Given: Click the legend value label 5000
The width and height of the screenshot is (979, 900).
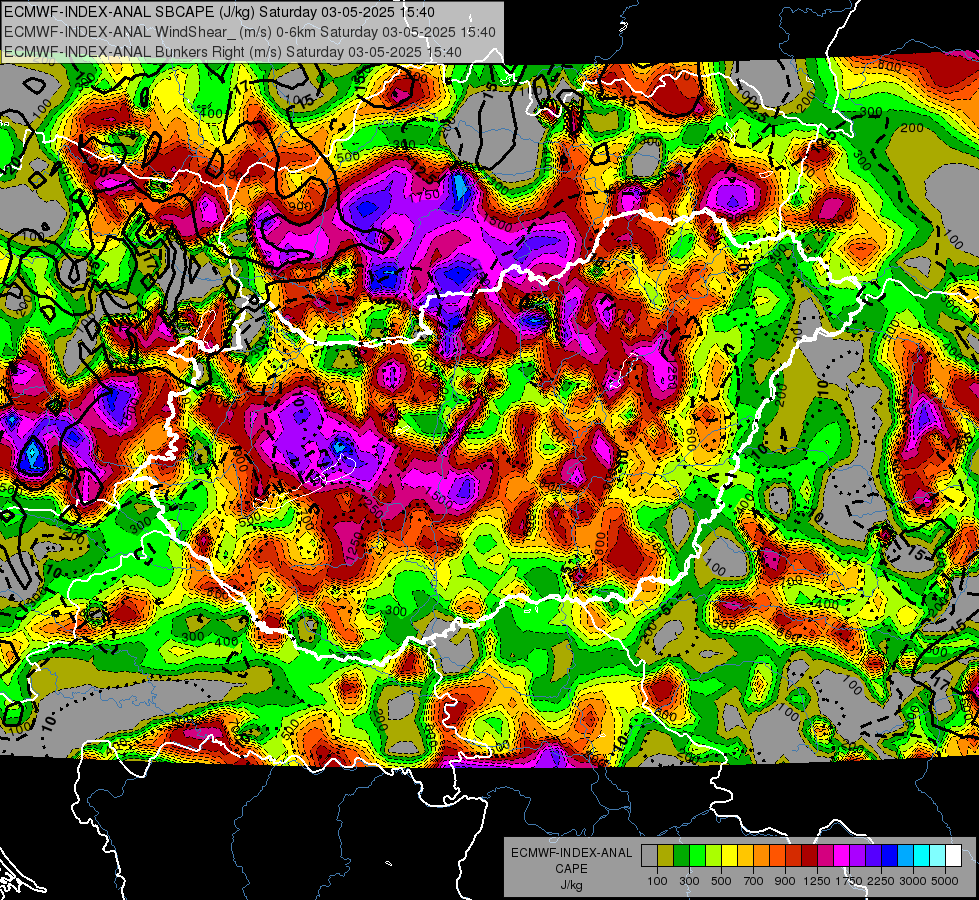Looking at the screenshot, I should pyautogui.click(x=945, y=881).
